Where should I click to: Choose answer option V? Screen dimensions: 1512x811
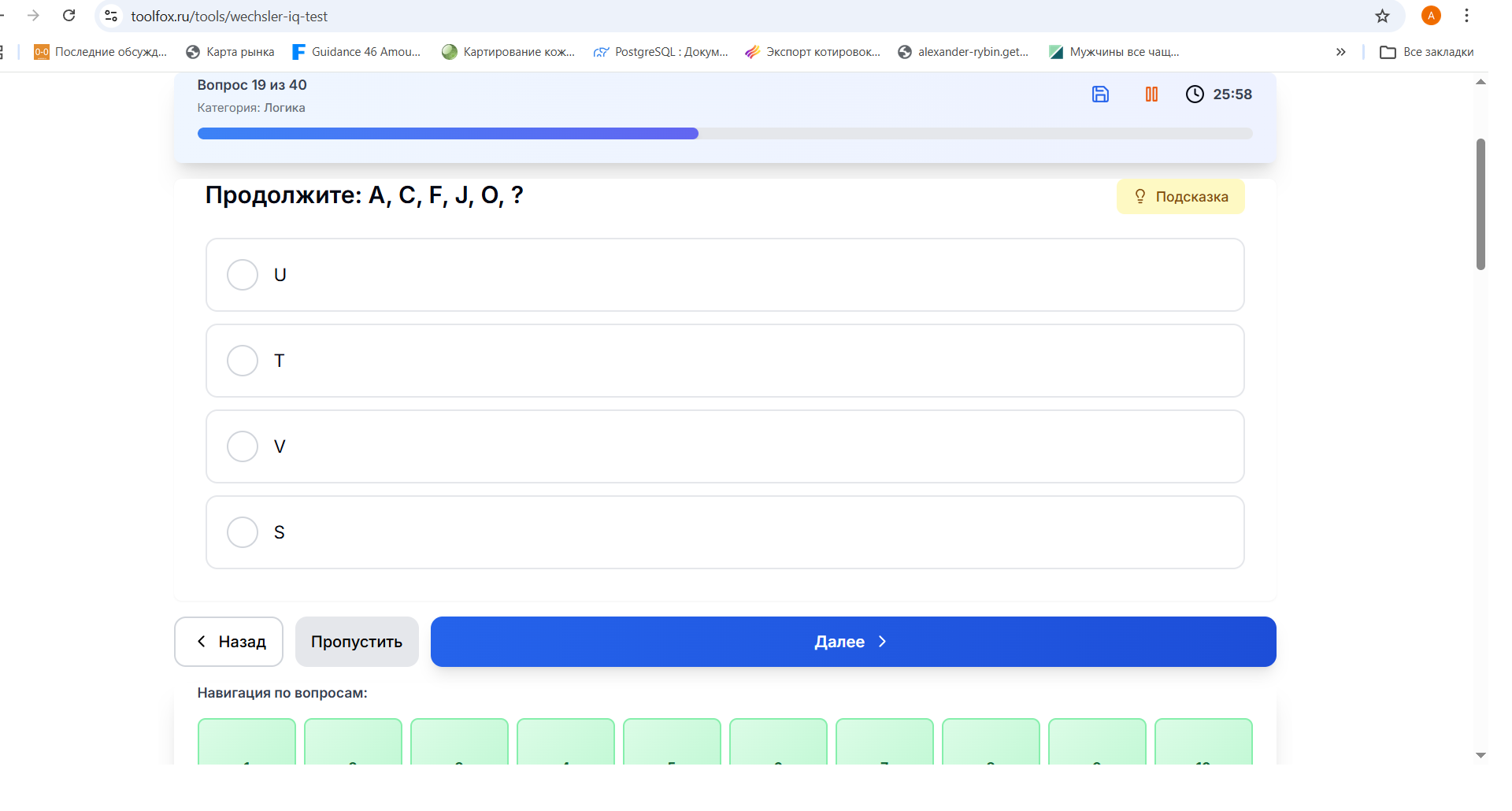243,446
